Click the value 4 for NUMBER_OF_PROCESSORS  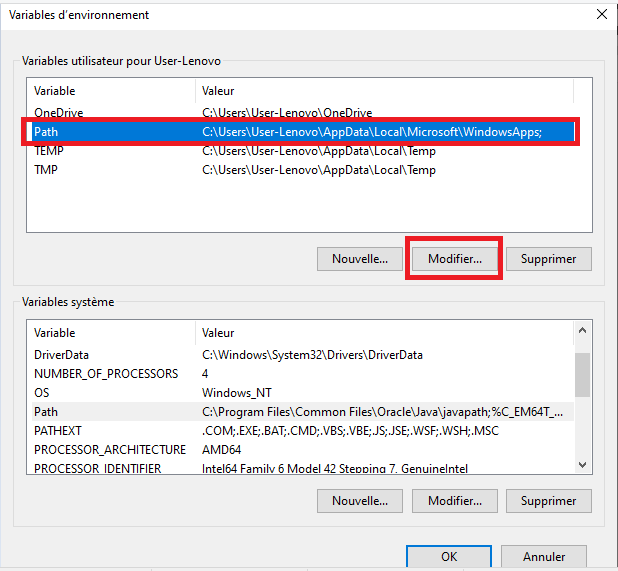(205, 374)
